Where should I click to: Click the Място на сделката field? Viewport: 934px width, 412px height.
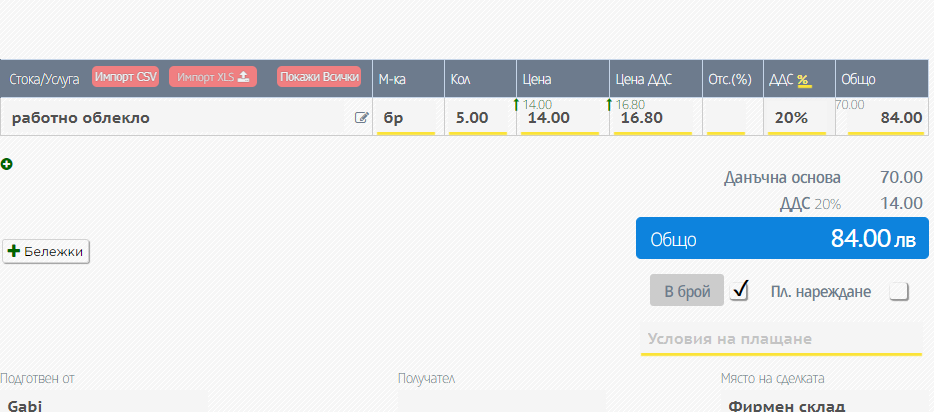coord(825,405)
